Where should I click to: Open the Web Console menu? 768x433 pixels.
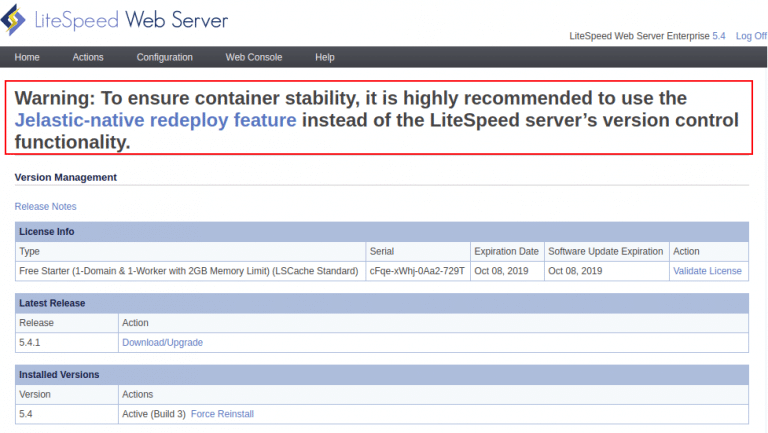coord(254,57)
